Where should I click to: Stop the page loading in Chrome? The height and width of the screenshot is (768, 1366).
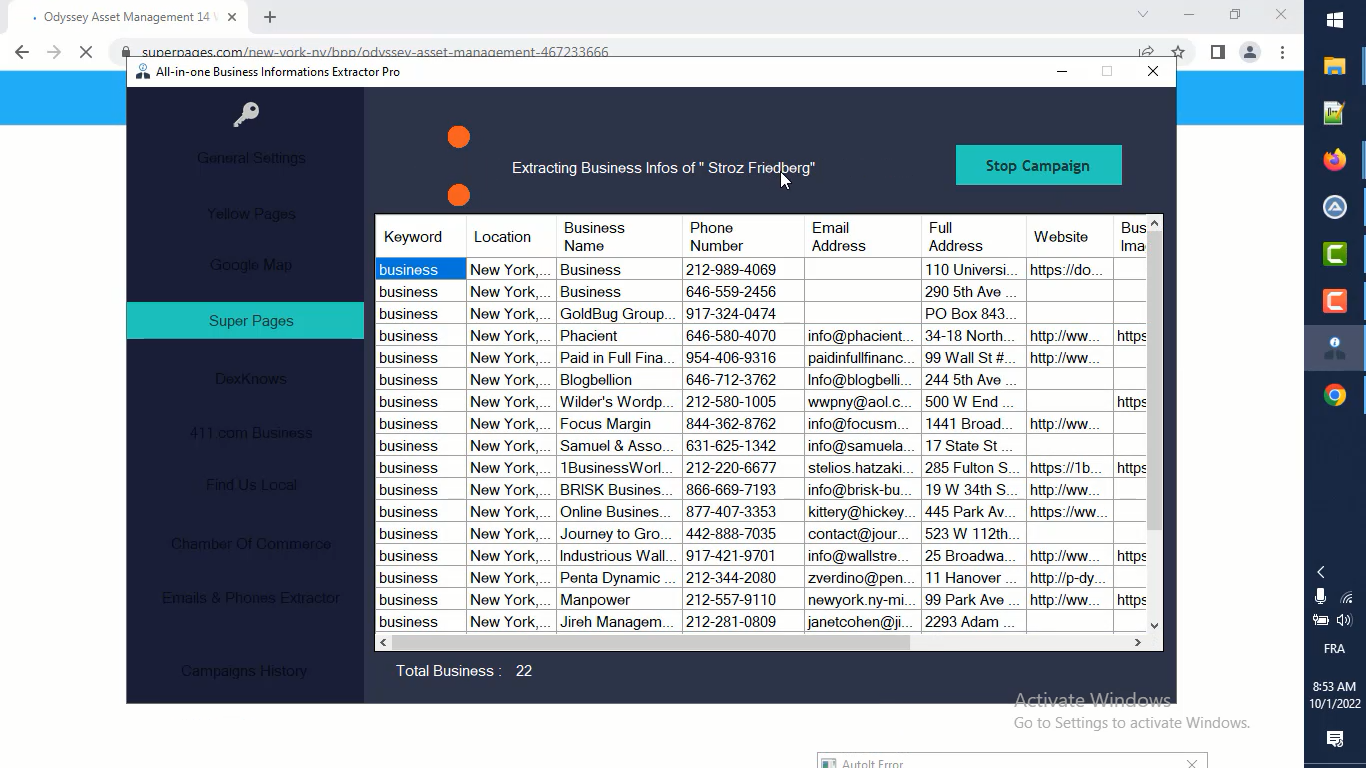(86, 53)
